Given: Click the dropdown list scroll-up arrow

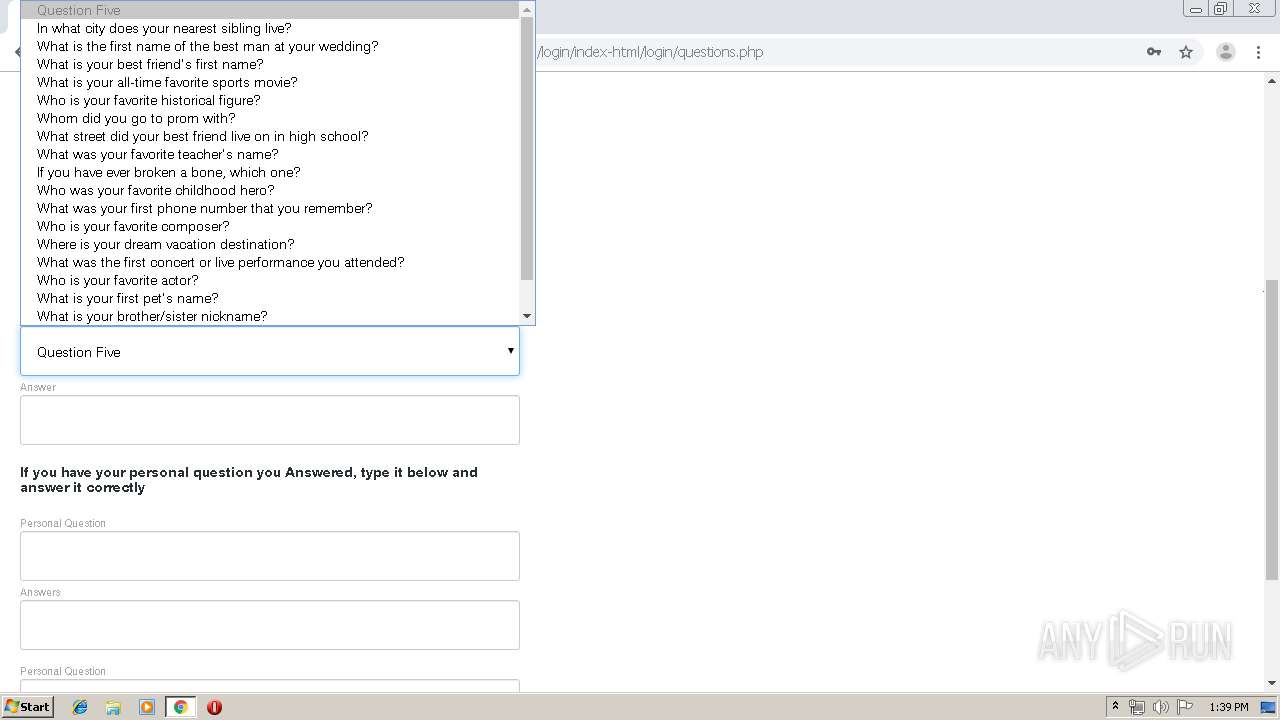Looking at the screenshot, I should pyautogui.click(x=527, y=10).
